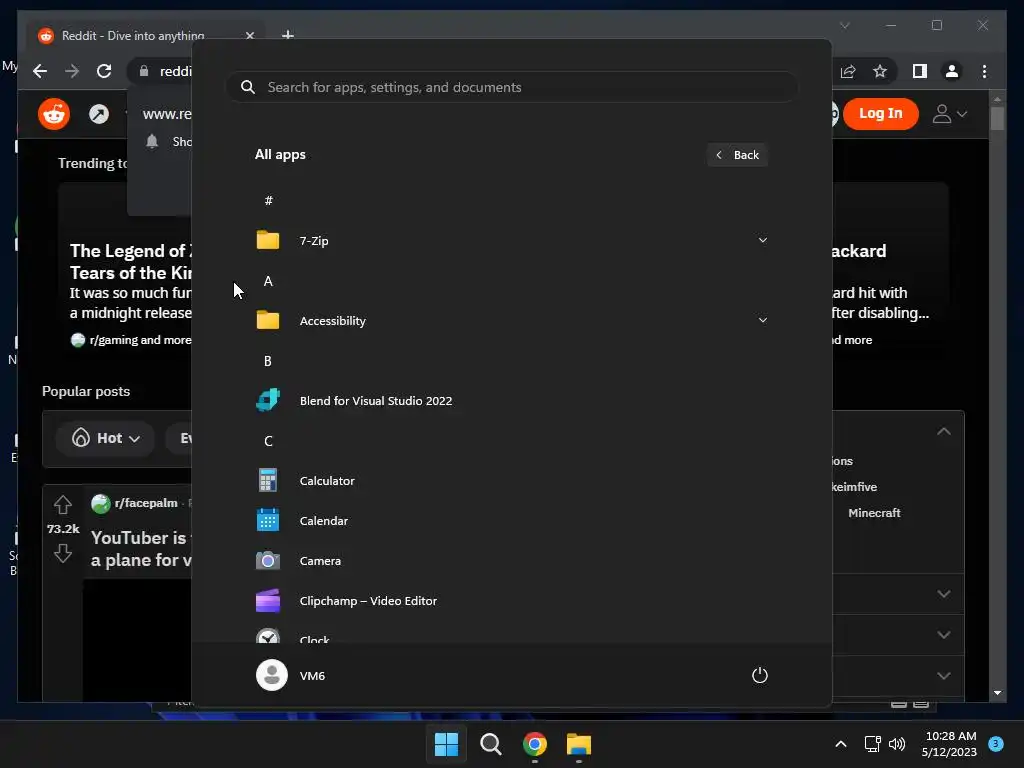Image resolution: width=1024 pixels, height=768 pixels.
Task: Open taskbar Search icon
Action: [490, 744]
